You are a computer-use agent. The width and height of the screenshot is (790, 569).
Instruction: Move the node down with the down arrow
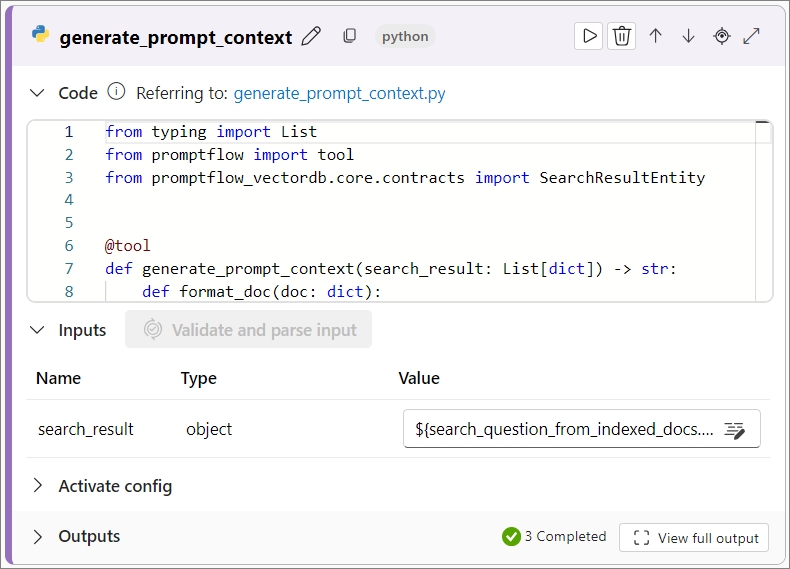coord(688,36)
